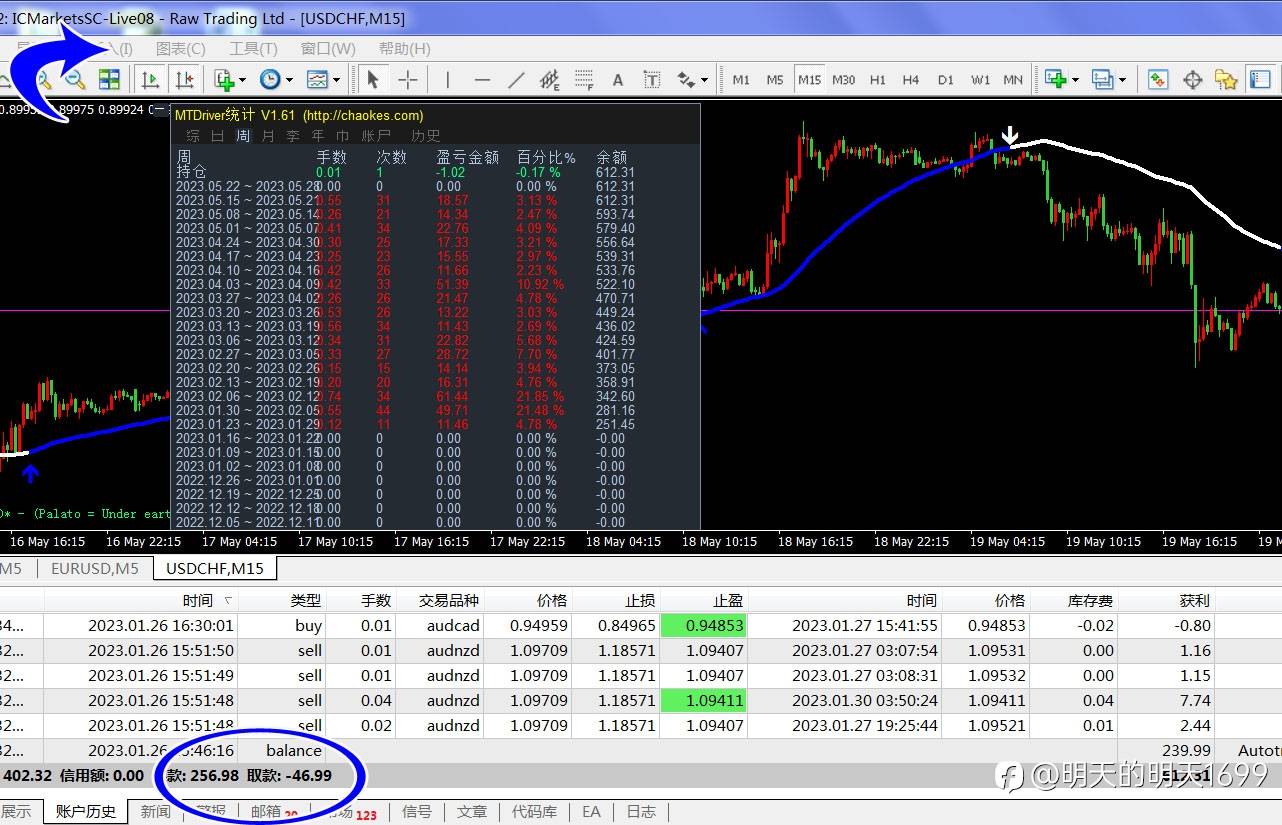1282x825 pixels.
Task: Toggle the Navigator folder-star icon
Action: pyautogui.click(x=1226, y=80)
